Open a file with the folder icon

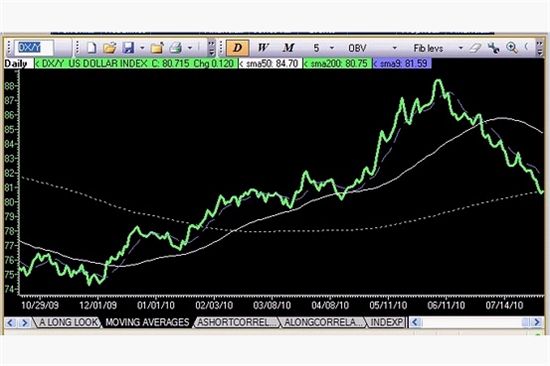(x=110, y=48)
